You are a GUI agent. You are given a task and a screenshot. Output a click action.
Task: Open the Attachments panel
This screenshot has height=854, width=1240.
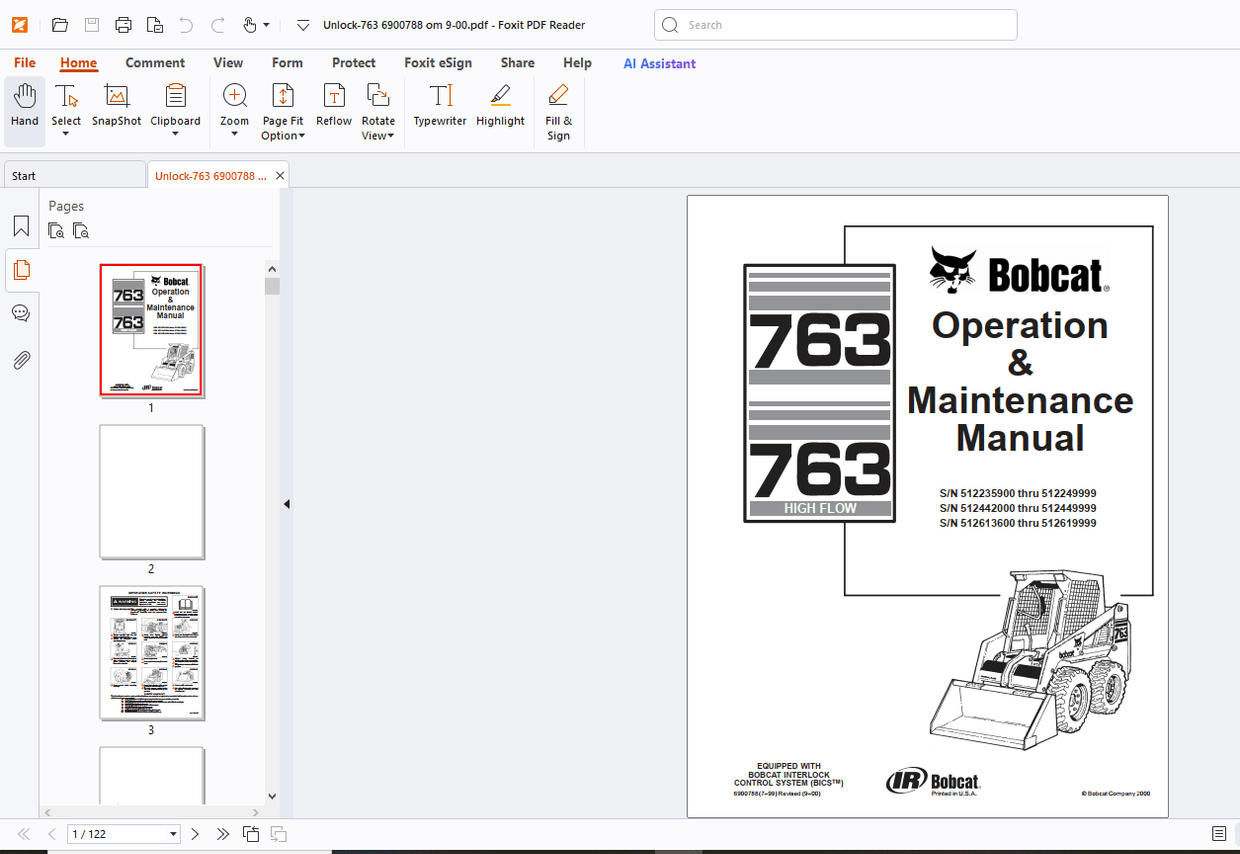point(21,360)
